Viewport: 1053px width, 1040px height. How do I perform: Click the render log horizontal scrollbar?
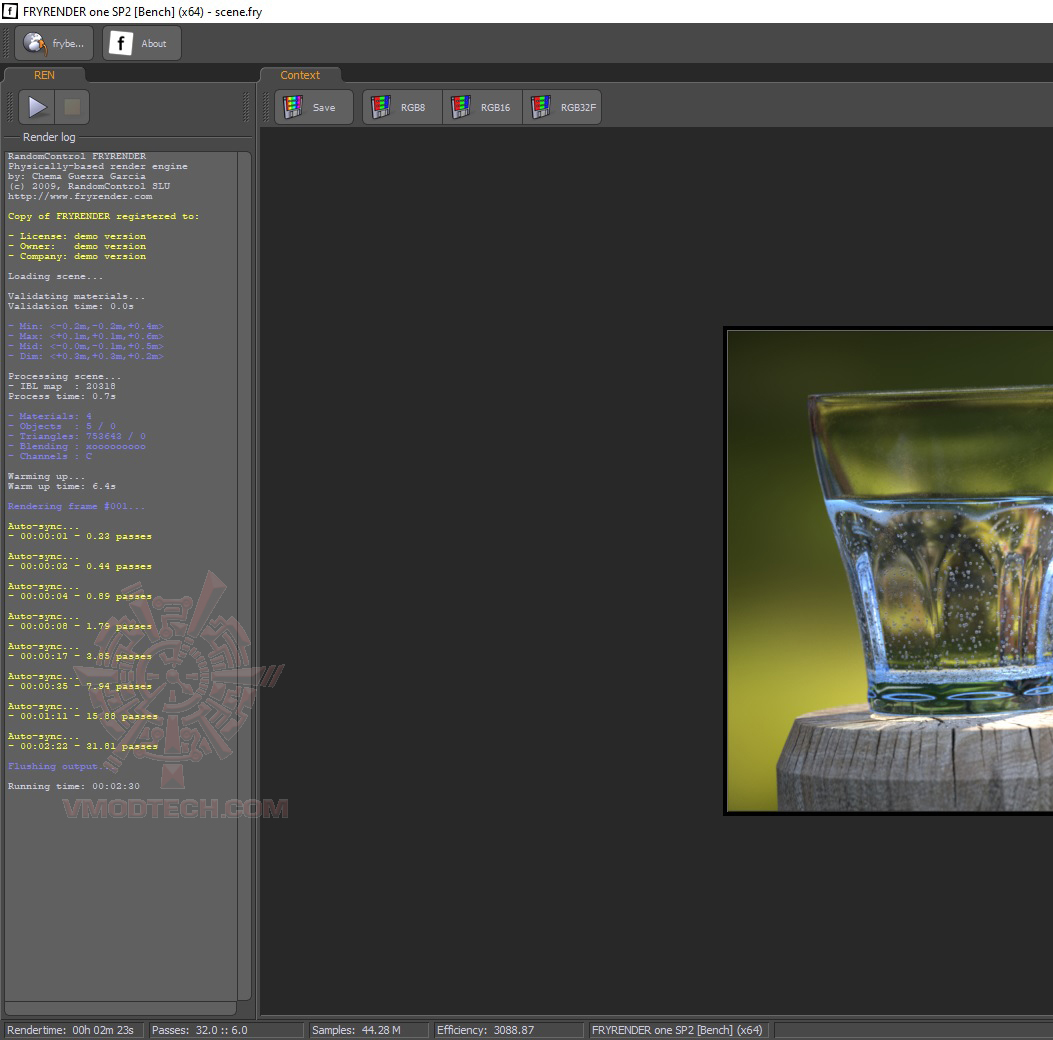click(120, 1008)
